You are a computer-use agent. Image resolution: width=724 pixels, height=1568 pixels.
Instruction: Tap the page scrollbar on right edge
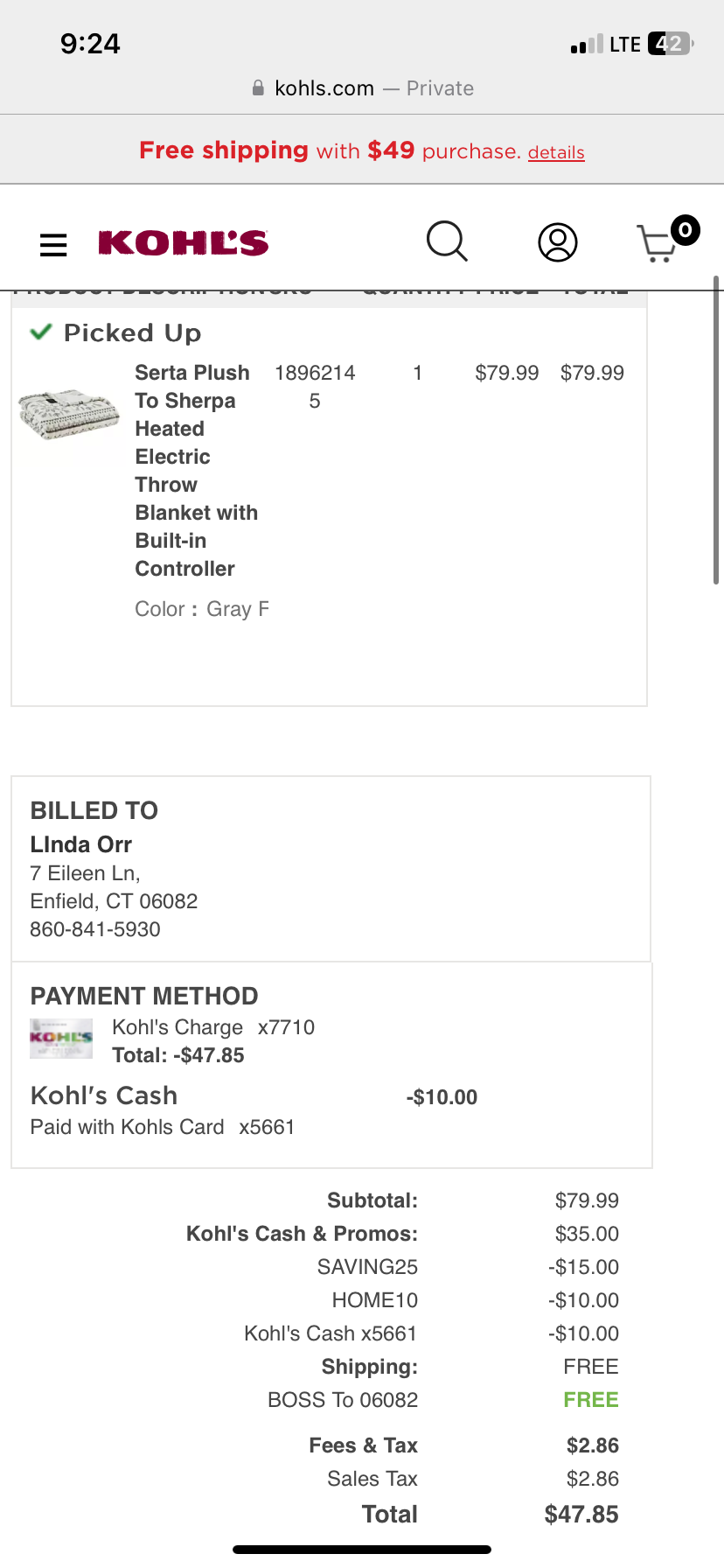tap(716, 430)
